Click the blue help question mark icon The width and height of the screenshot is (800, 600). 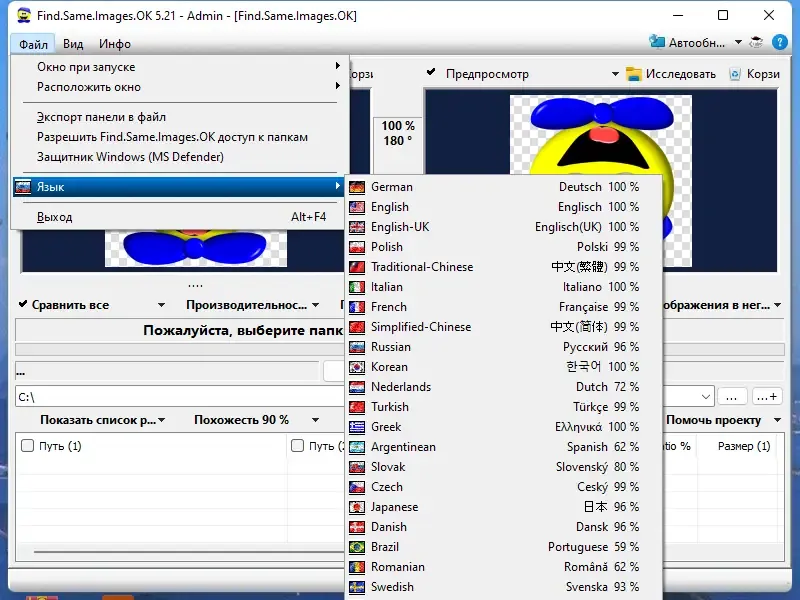tap(779, 42)
